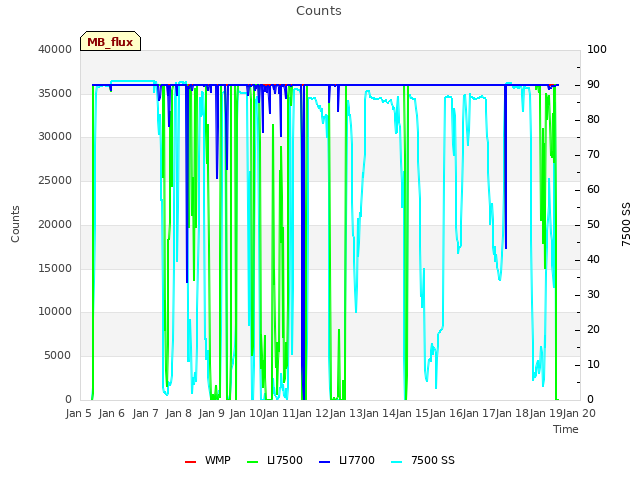Click the red WMP legend color marker
The height and width of the screenshot is (480, 640).
[x=191, y=462]
